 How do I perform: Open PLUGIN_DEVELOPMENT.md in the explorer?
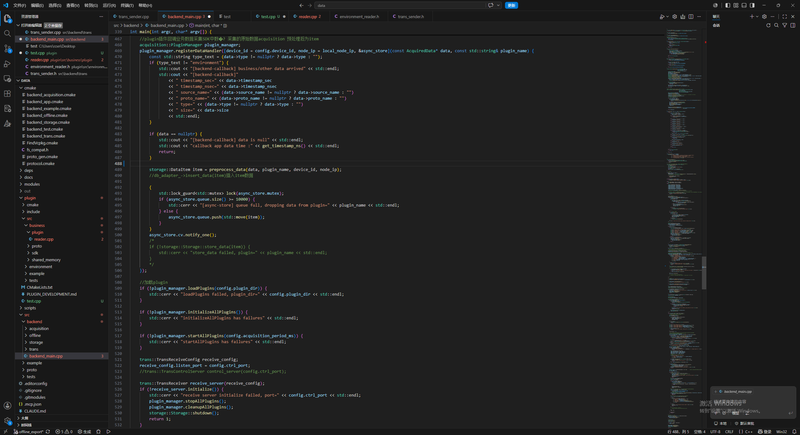point(51,294)
